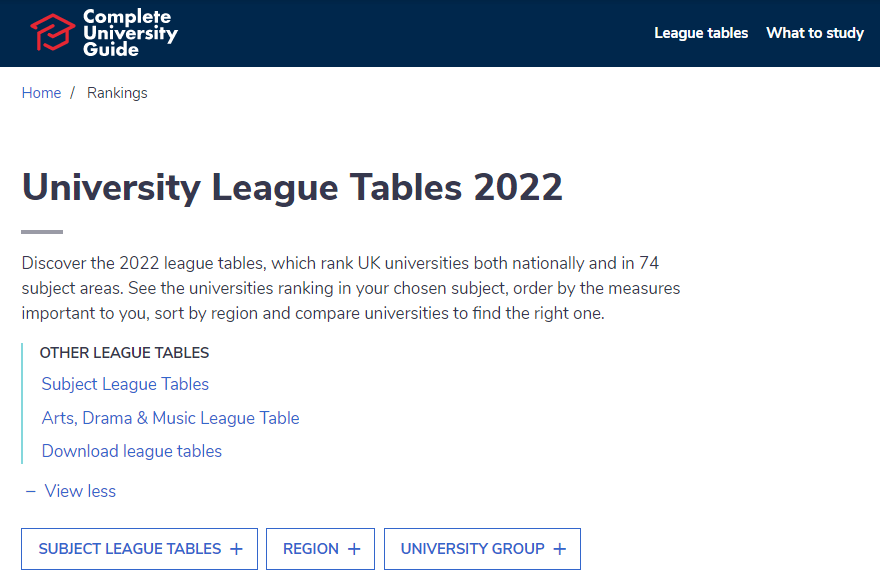Expand the REGION filter

click(x=320, y=549)
